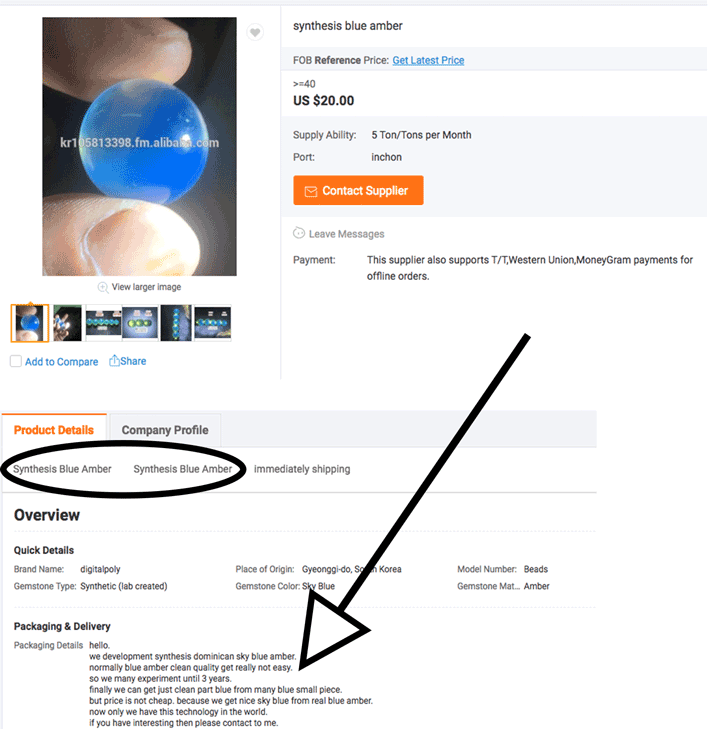The image size is (715, 729).
Task: Click the heart favorite icon
Action: tap(255, 32)
